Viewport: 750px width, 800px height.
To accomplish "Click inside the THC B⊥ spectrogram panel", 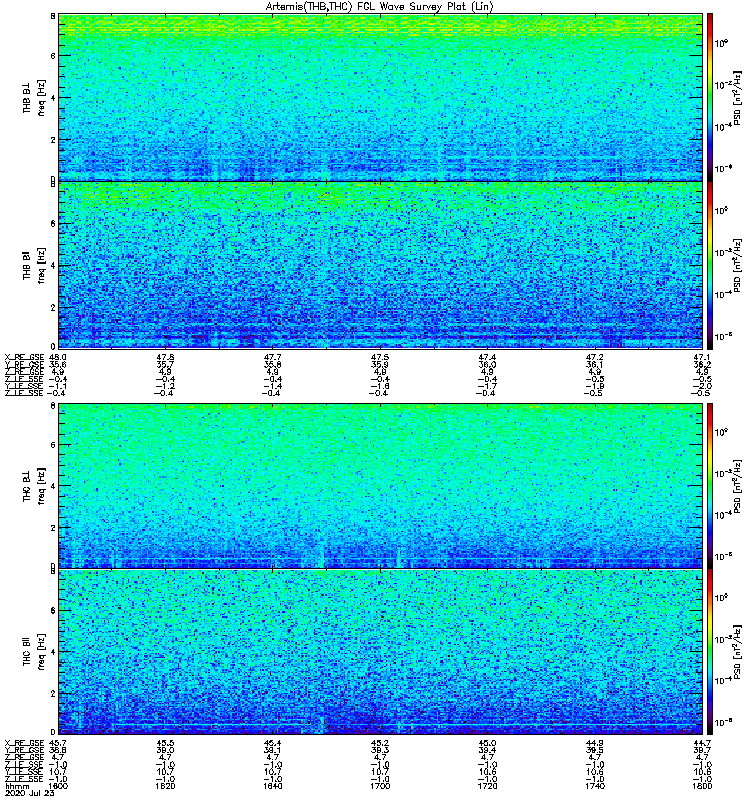I will tap(381, 485).
